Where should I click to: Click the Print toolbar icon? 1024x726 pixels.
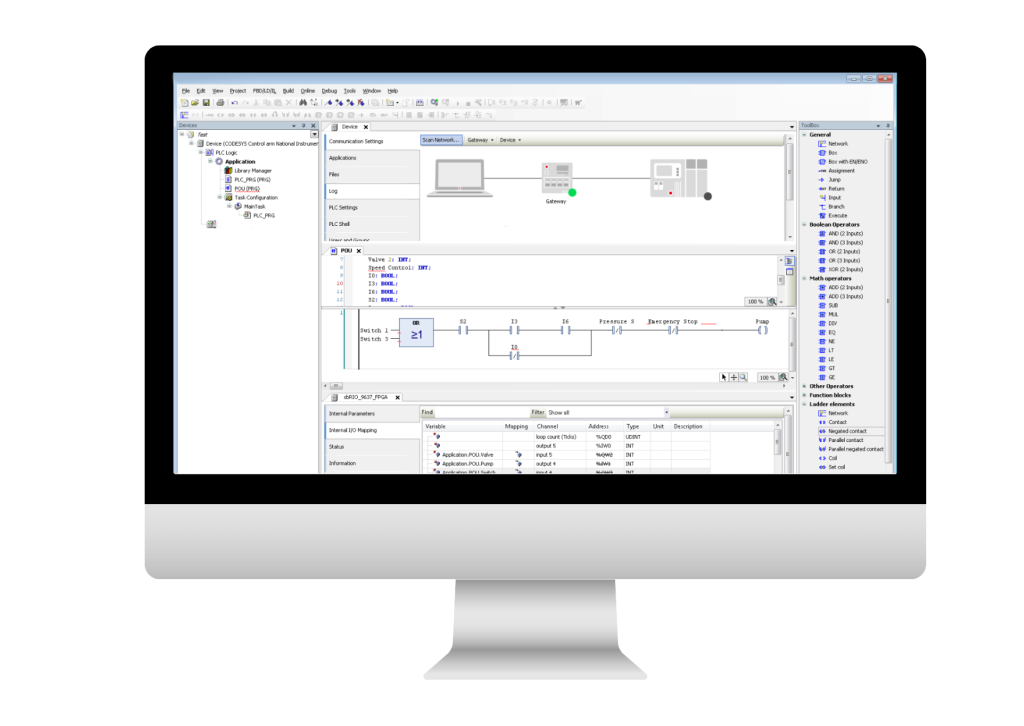(220, 103)
